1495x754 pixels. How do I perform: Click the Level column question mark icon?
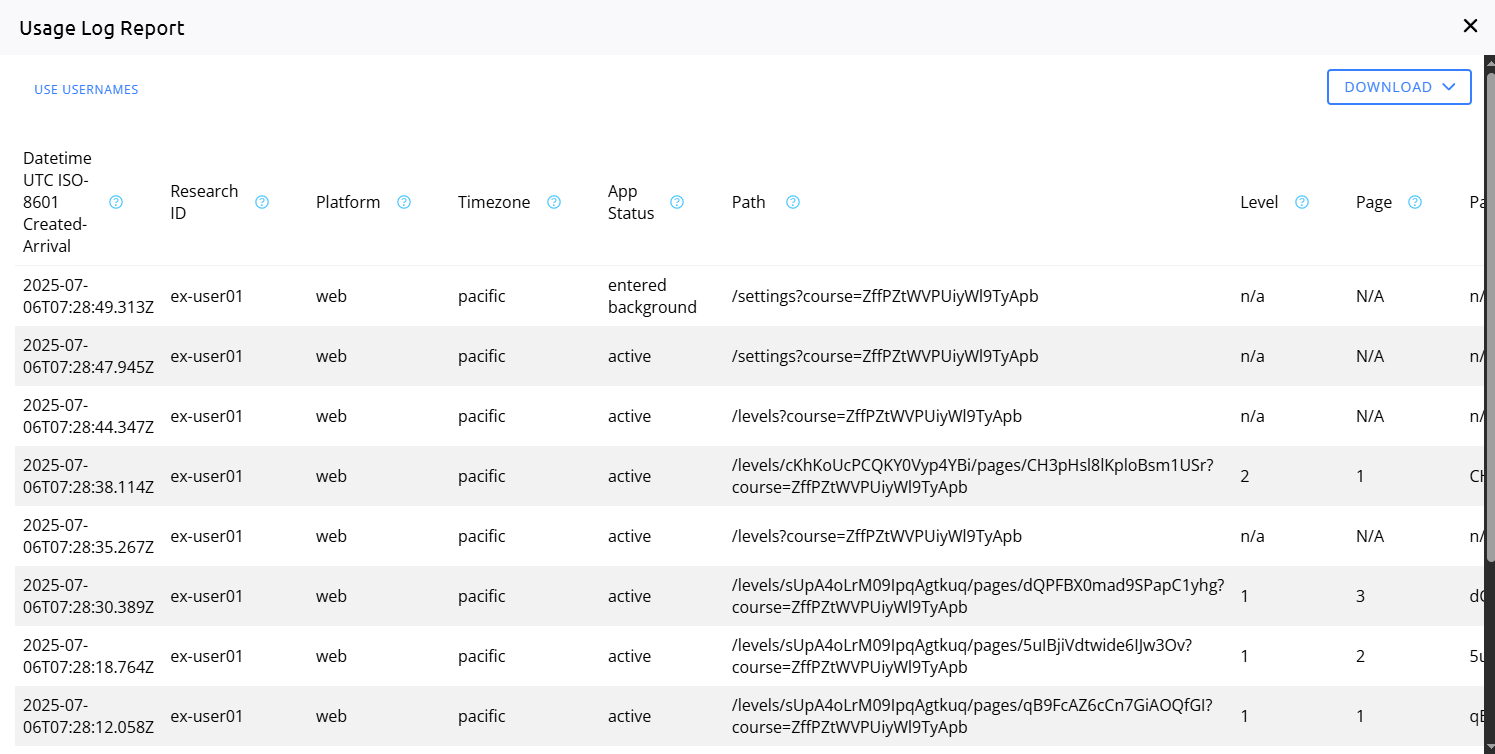coord(1302,202)
